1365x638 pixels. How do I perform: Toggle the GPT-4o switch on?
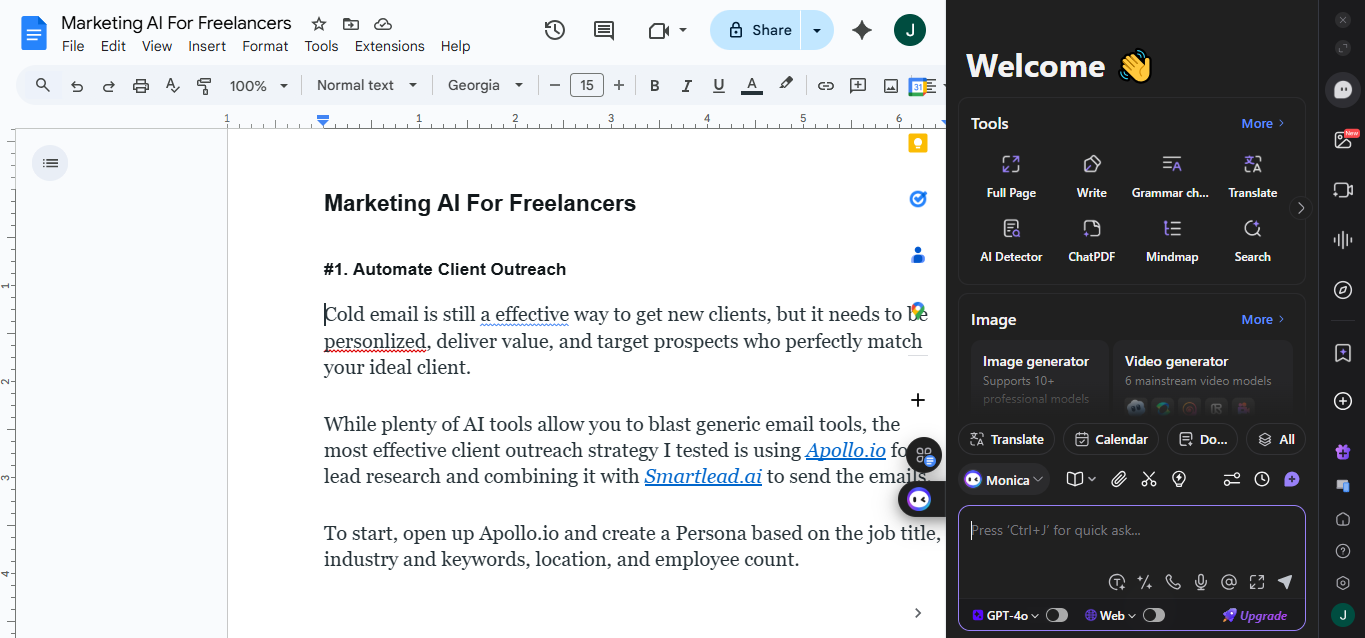1056,616
